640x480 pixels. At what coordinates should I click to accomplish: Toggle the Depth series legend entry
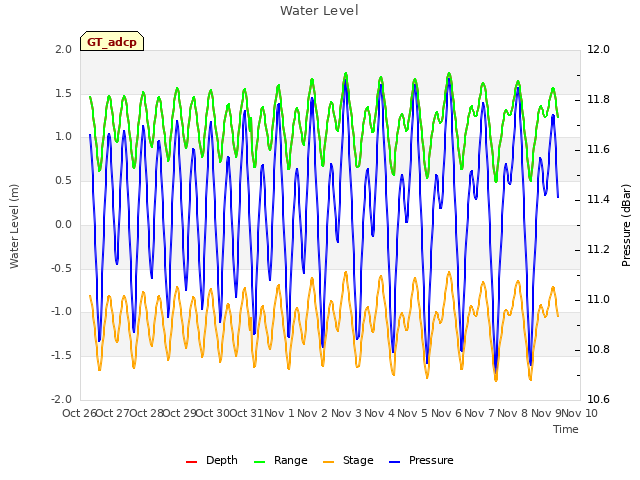211,460
